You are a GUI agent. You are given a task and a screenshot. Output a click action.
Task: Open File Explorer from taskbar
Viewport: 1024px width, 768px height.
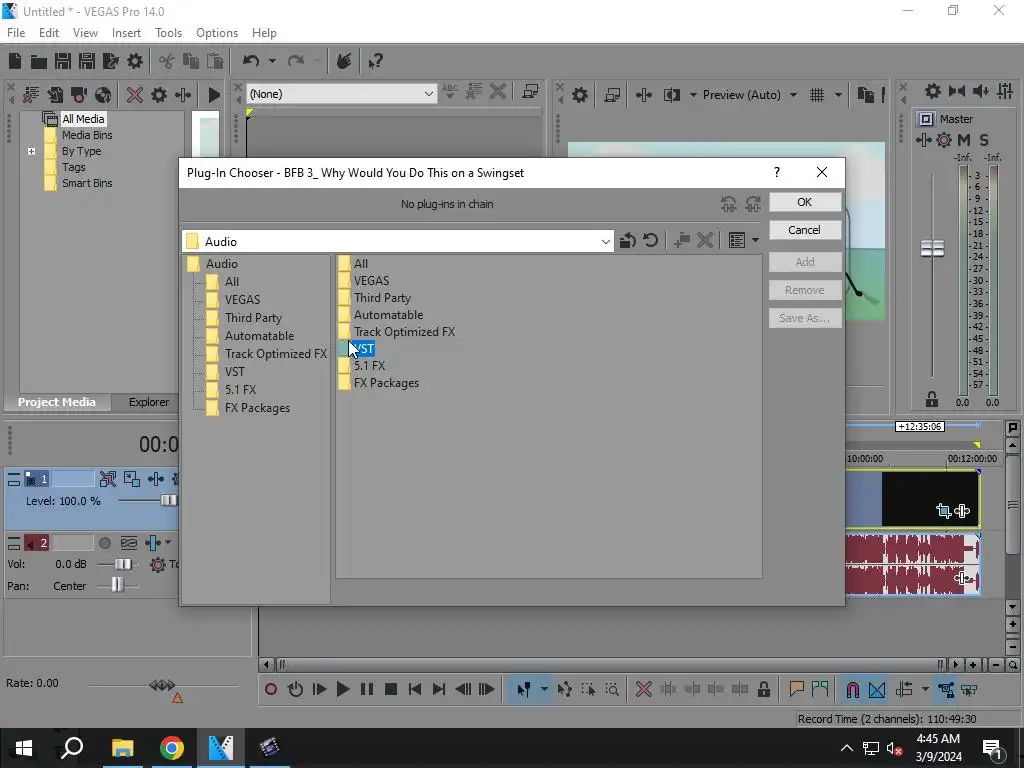click(x=123, y=748)
